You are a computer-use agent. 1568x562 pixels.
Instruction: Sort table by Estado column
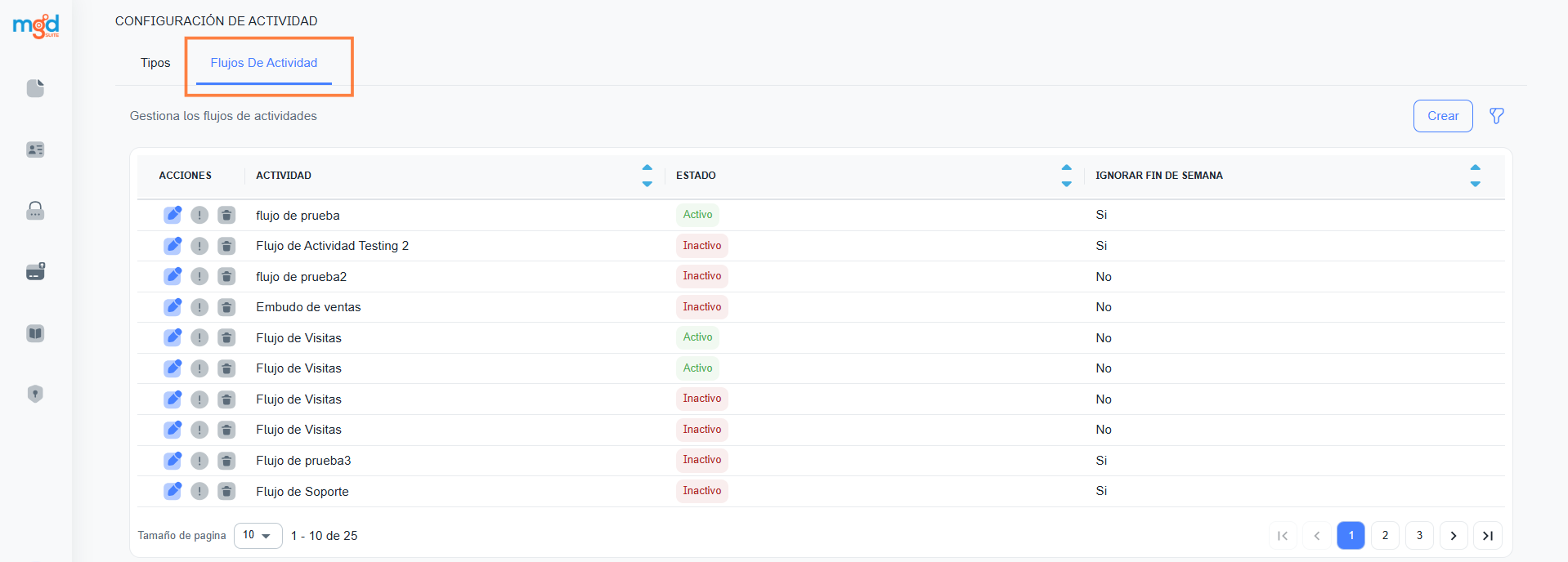(x=1066, y=176)
